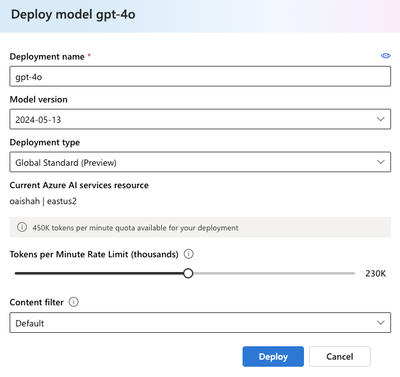Click the chevron arrow in Model version field
The image size is (400, 377).
click(x=381, y=119)
